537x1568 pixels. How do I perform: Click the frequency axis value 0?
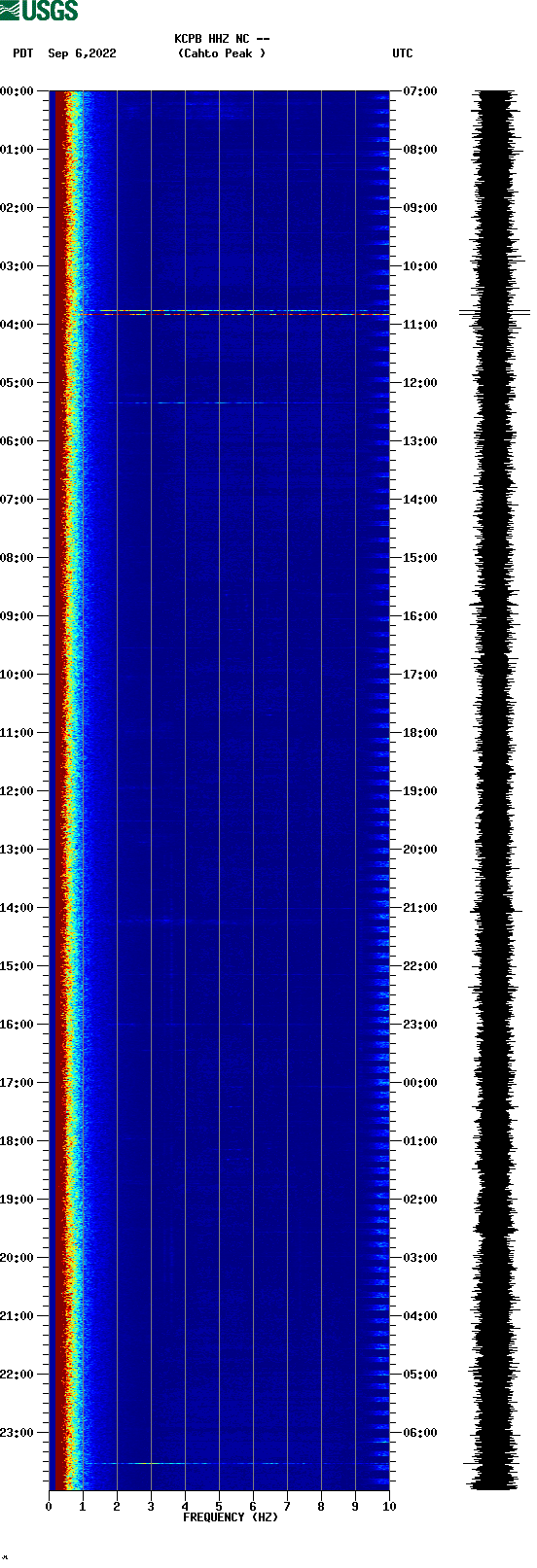(x=49, y=1507)
